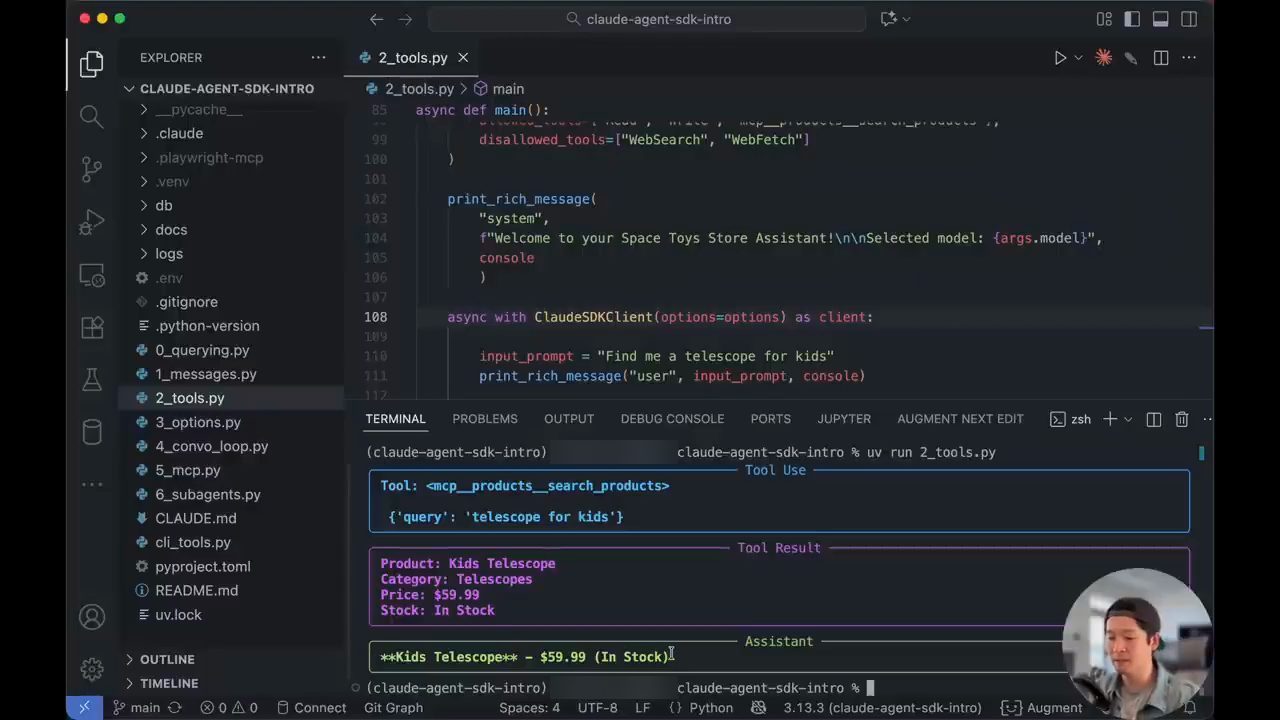
Task: Kill the terminal with the trash icon
Action: click(1182, 419)
